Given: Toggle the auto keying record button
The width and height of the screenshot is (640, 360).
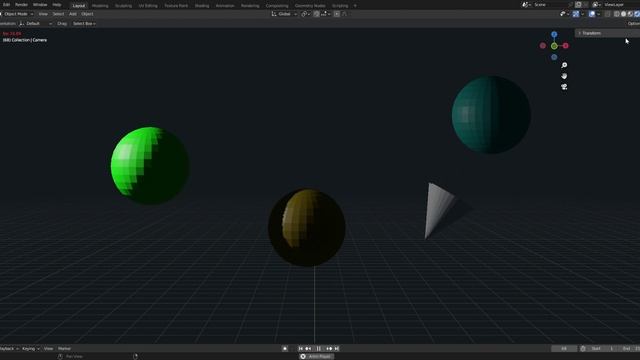Looking at the screenshot, I should 285,349.
